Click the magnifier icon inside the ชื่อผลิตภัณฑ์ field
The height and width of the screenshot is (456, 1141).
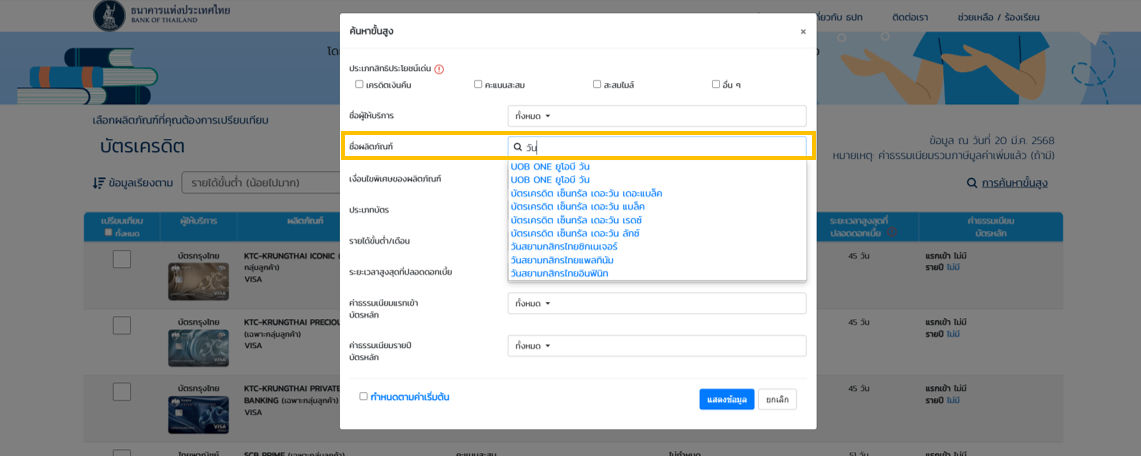(518, 147)
